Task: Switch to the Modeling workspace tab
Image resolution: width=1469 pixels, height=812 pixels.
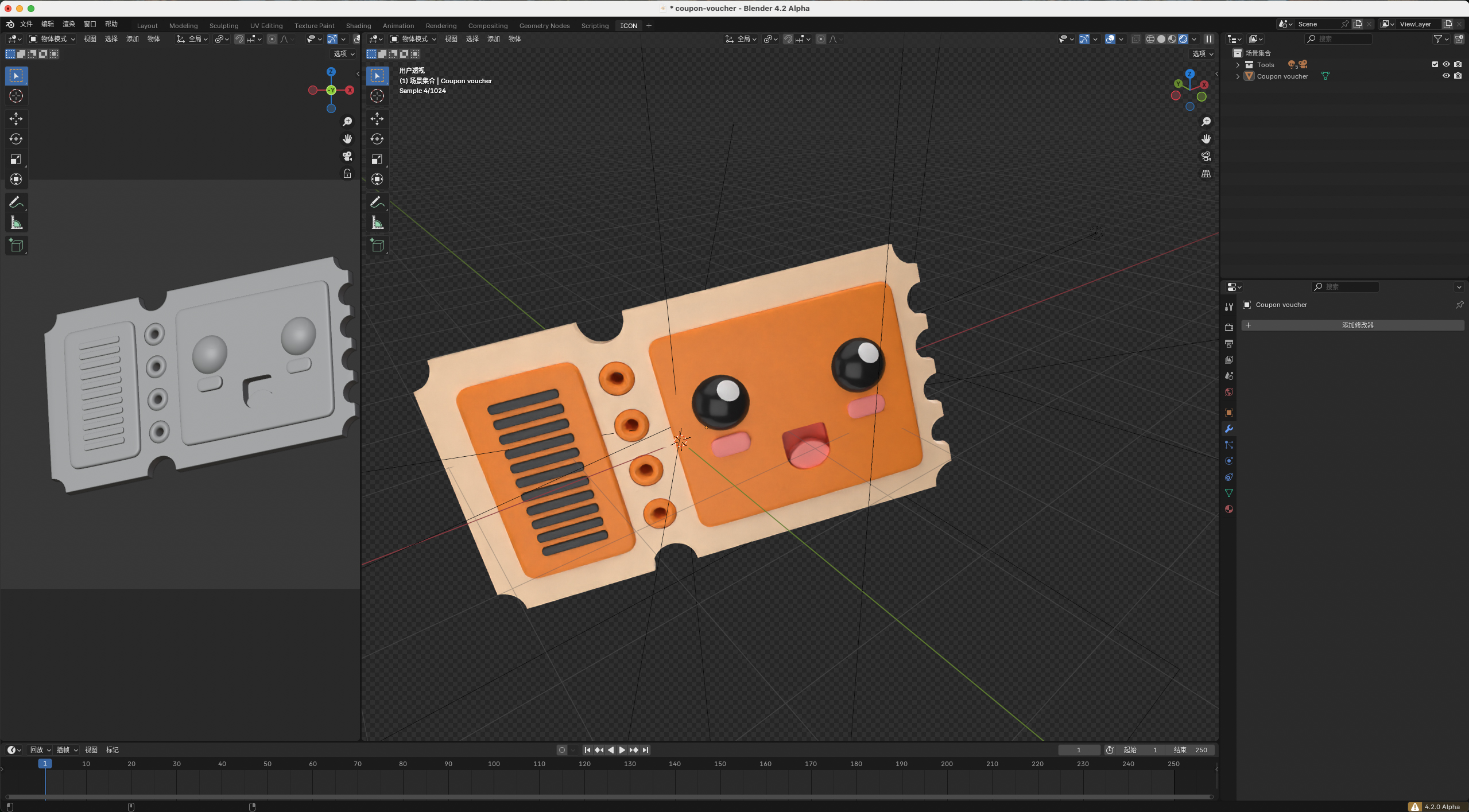Action: tap(183, 26)
